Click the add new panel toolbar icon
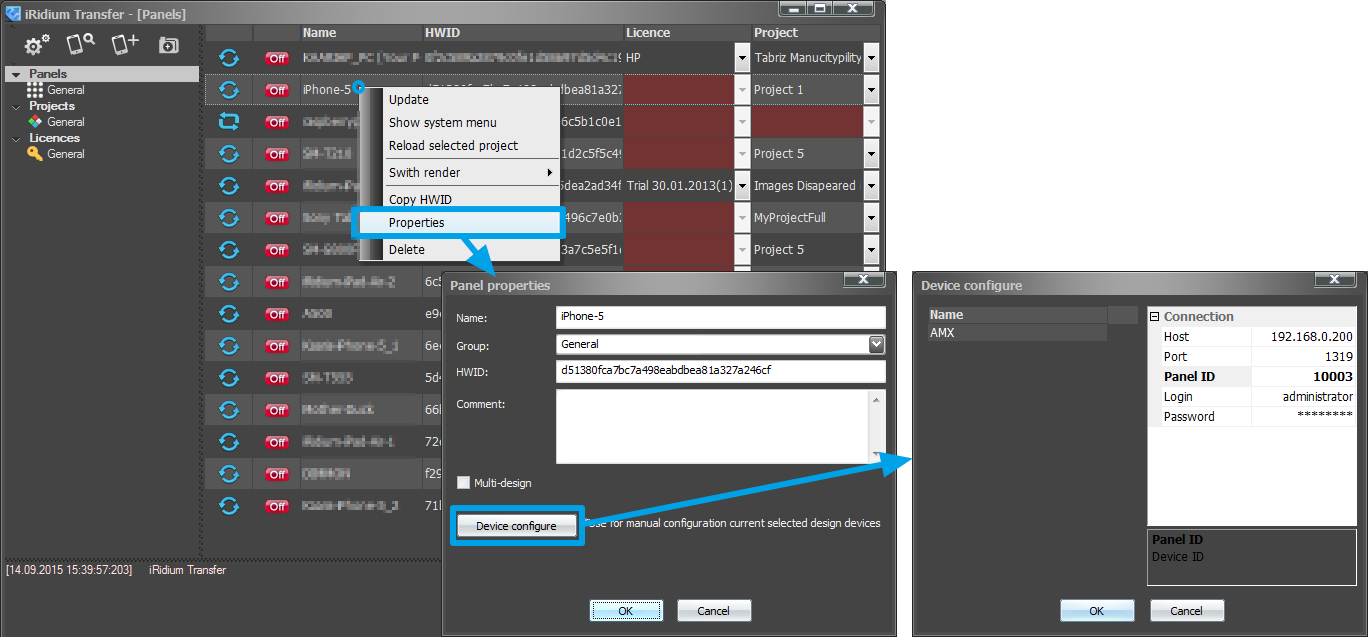This screenshot has height=637, width=1371. click(124, 44)
